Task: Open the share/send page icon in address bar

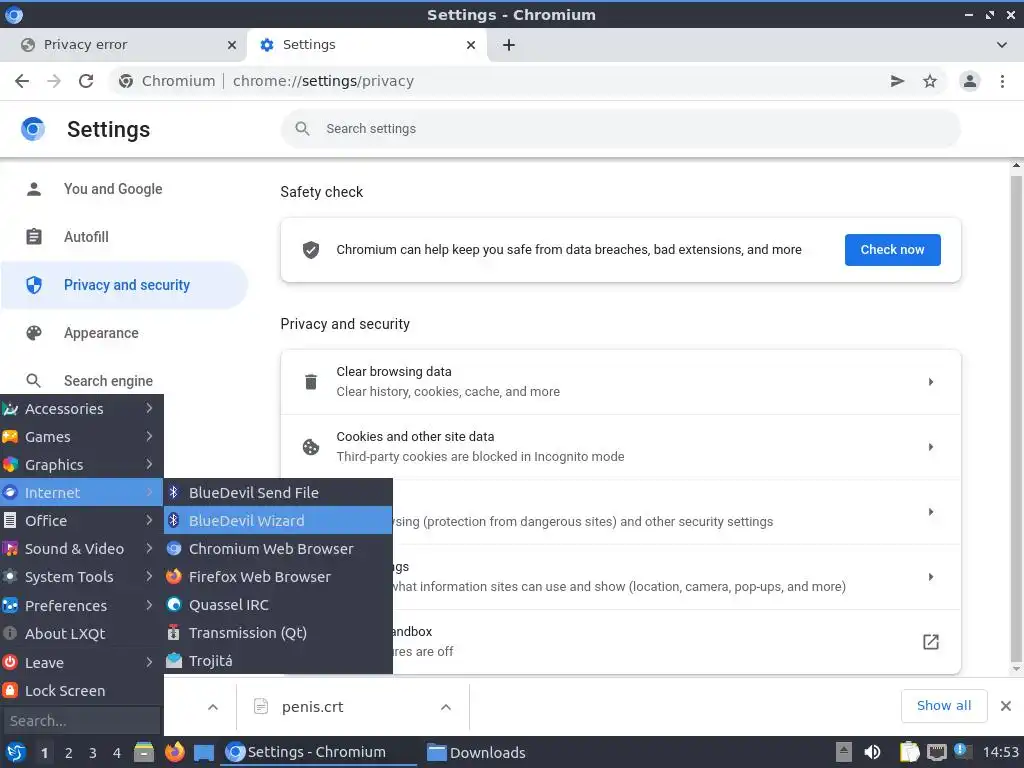Action: [897, 81]
